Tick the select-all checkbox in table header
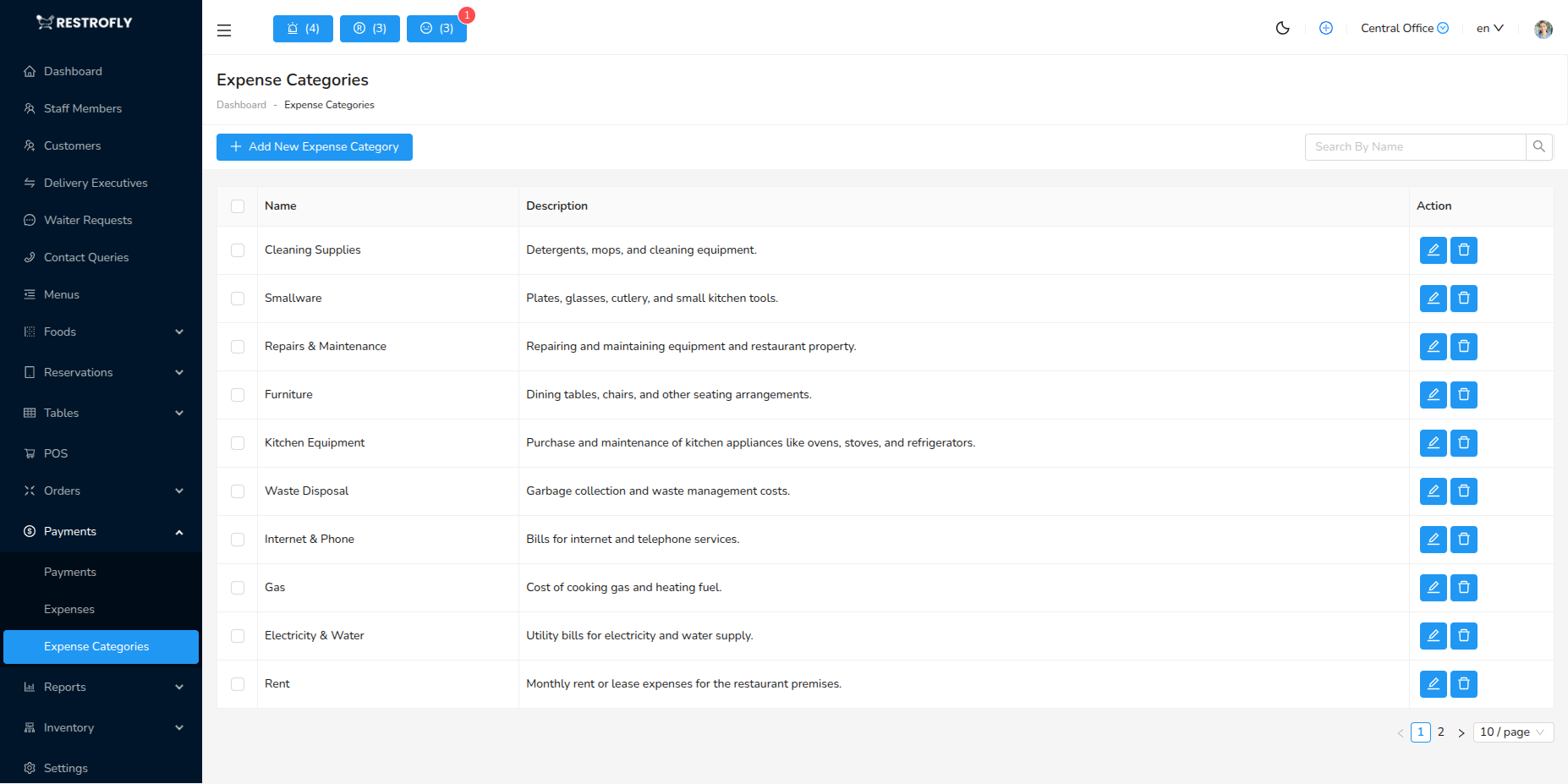 point(237,206)
